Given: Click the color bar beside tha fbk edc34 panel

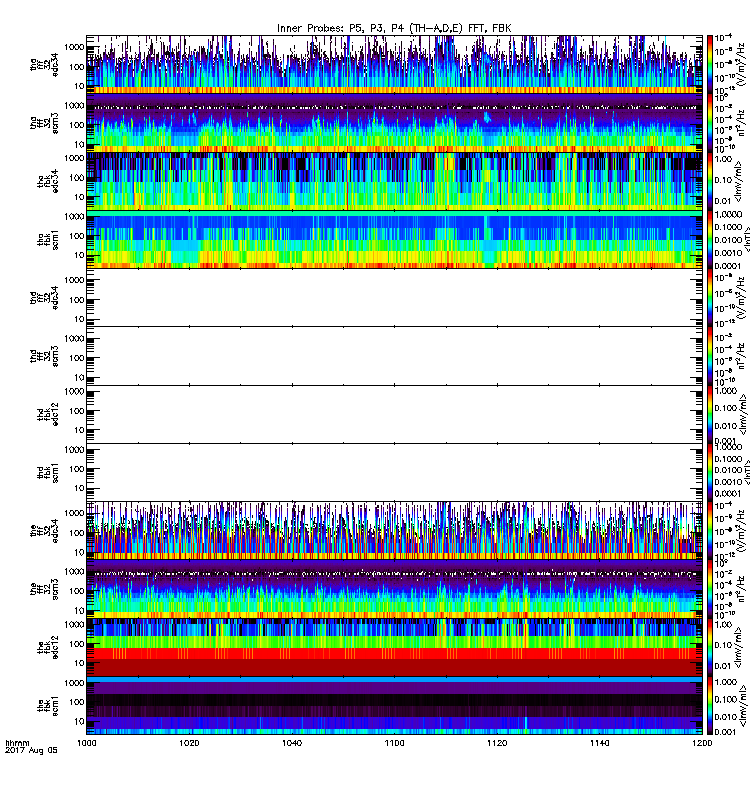Looking at the screenshot, I should tap(710, 182).
